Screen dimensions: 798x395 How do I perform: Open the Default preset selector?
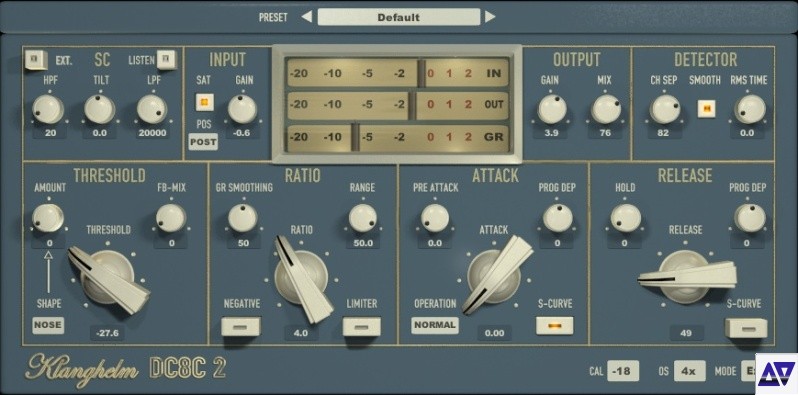pyautogui.click(x=398, y=17)
